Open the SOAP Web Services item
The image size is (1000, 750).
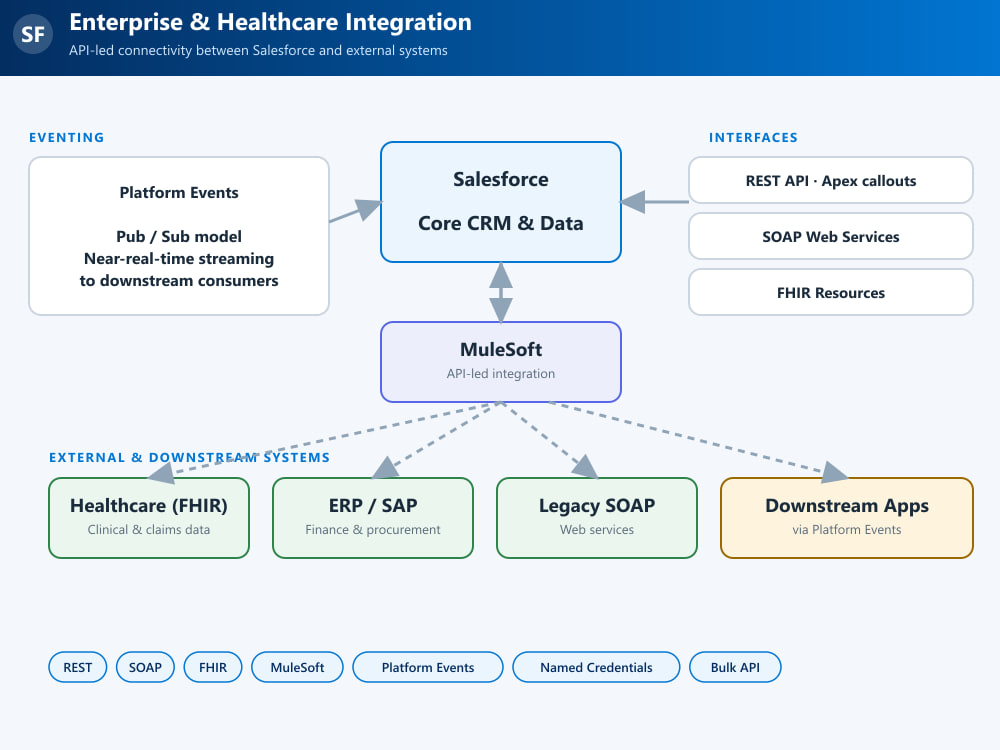[x=830, y=237]
